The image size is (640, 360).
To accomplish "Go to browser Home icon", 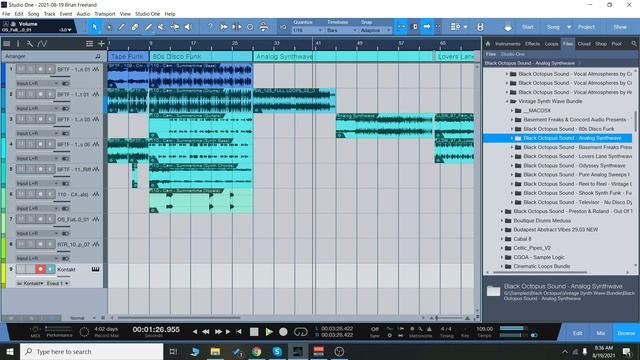I will (487, 44).
